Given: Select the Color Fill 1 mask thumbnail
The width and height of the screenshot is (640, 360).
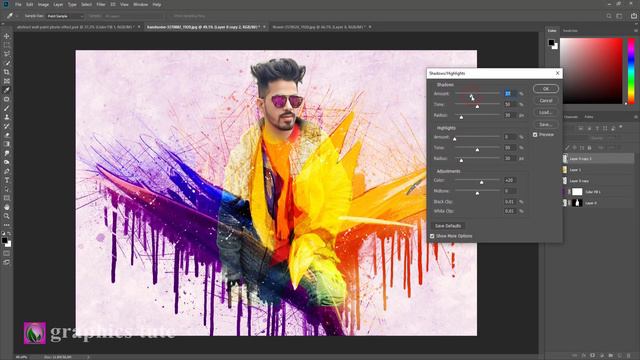Looking at the screenshot, I should [x=577, y=192].
